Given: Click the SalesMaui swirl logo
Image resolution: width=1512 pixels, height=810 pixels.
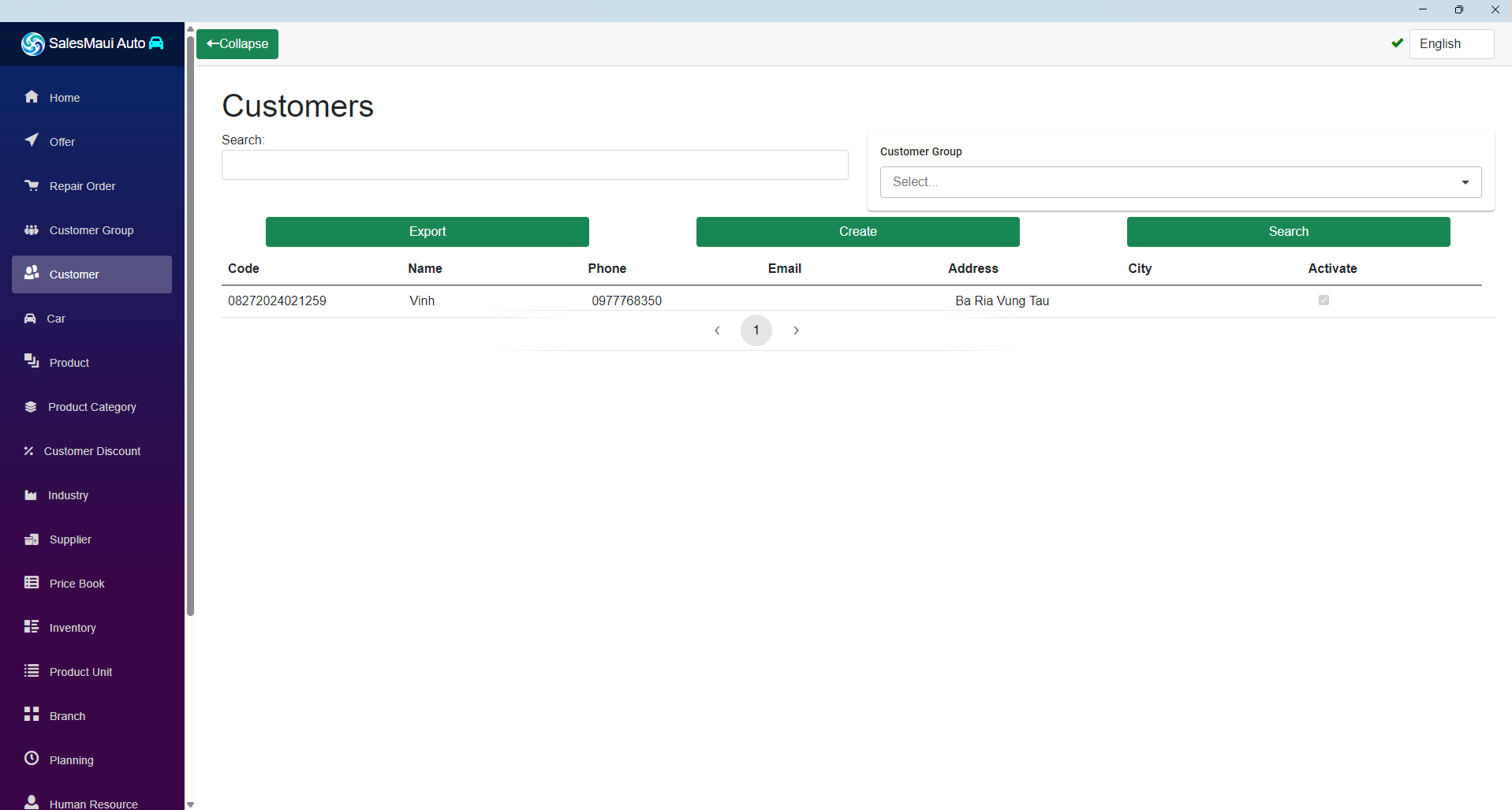Looking at the screenshot, I should pyautogui.click(x=33, y=43).
